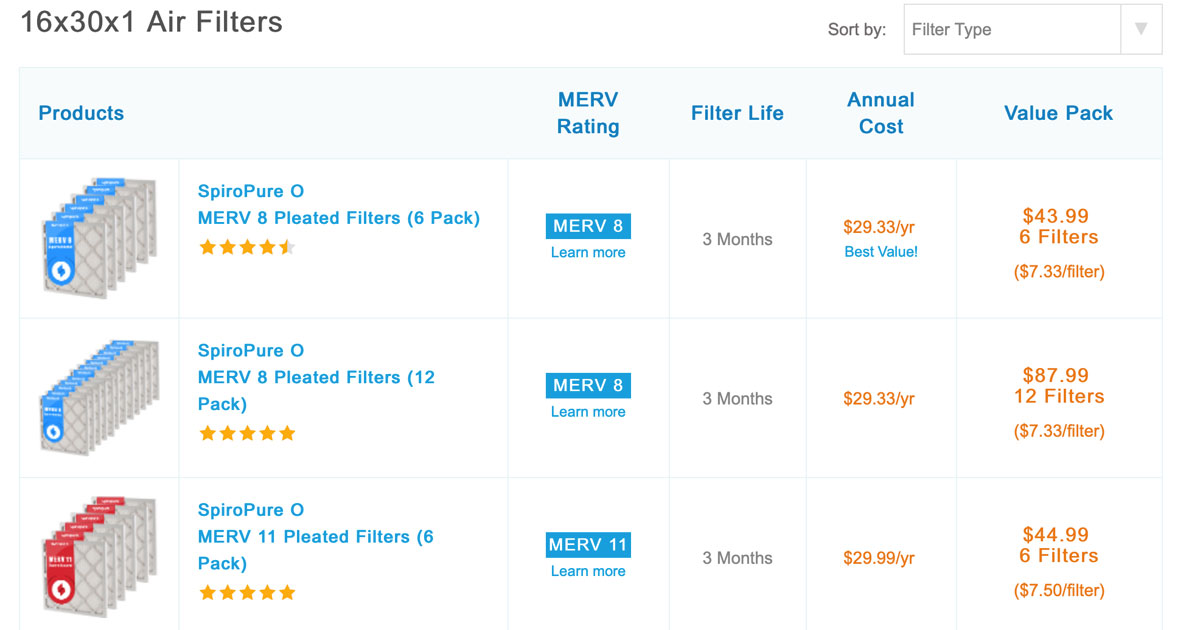Open SpiroPure O MERV 8 Pleated Filters (6 Pack)
The width and height of the screenshot is (1200, 630).
[x=338, y=204]
